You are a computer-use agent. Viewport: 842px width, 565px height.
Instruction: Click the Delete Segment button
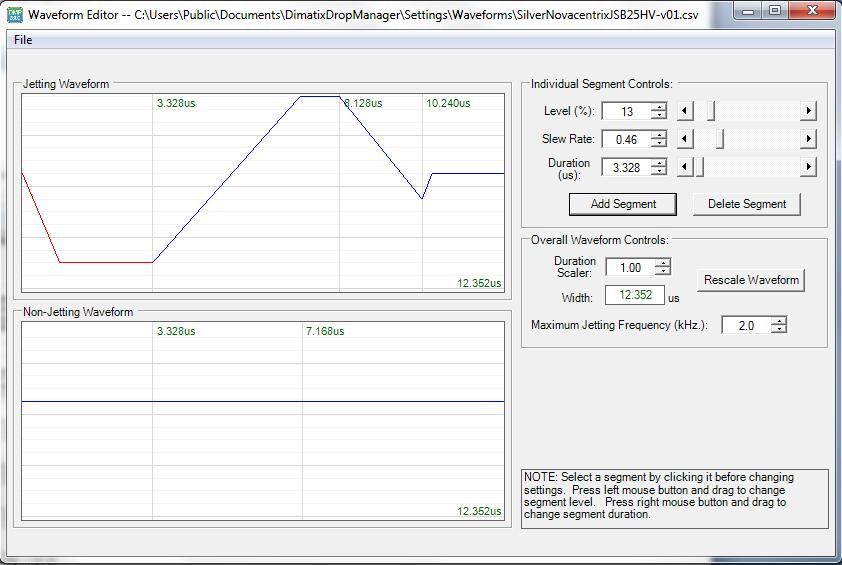(746, 204)
